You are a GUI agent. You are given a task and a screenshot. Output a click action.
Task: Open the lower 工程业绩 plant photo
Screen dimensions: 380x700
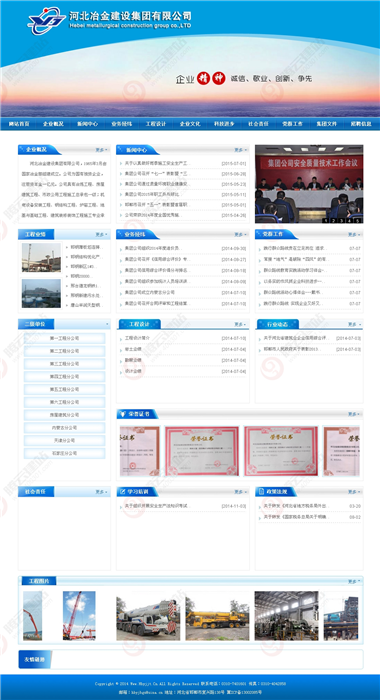click(42, 293)
